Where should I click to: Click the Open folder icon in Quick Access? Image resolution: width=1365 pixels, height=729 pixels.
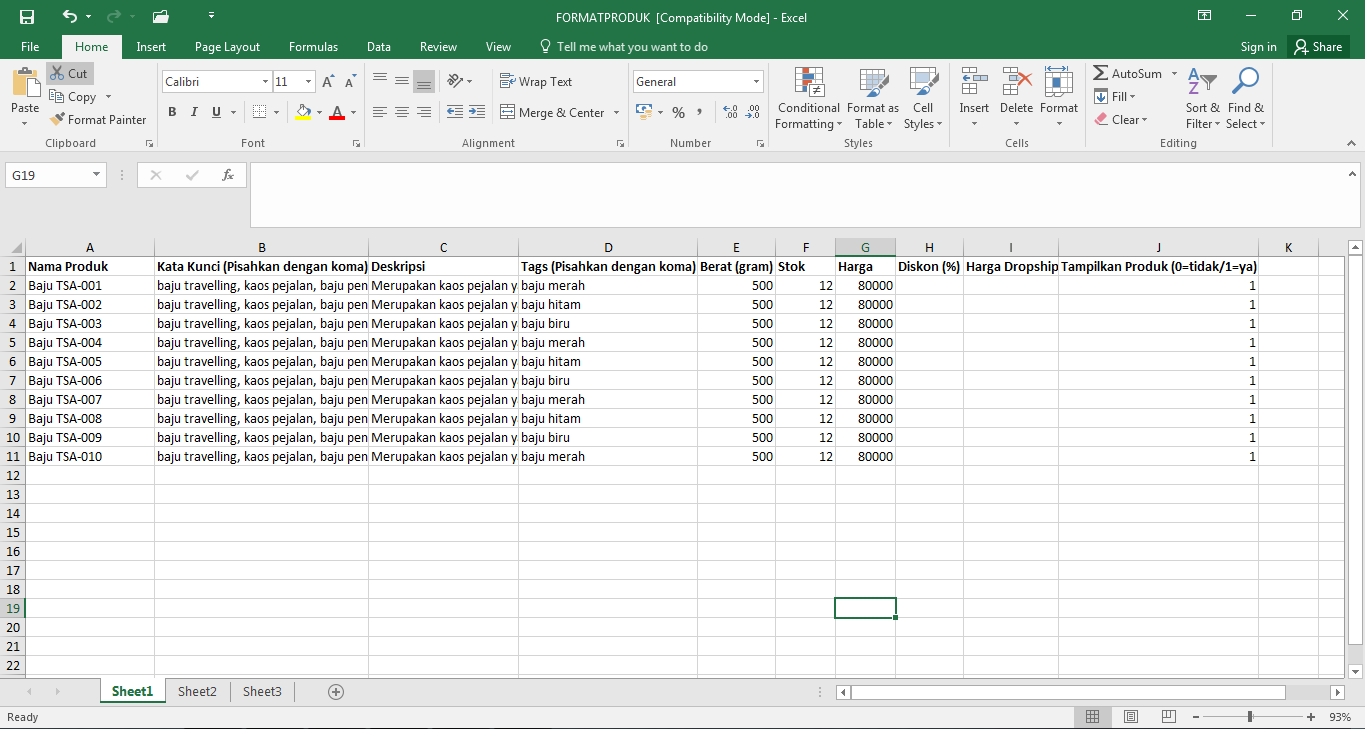[x=160, y=17]
